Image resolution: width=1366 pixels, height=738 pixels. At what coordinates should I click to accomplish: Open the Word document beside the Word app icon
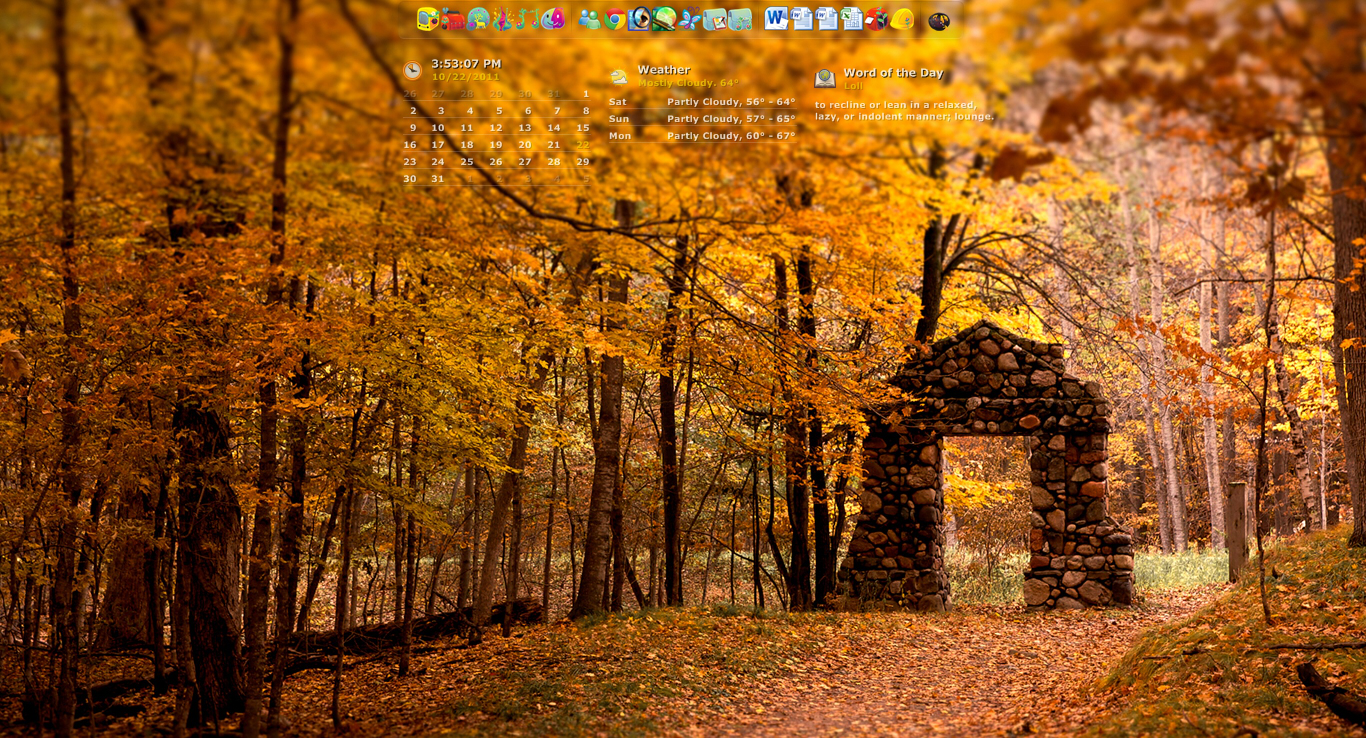[802, 19]
